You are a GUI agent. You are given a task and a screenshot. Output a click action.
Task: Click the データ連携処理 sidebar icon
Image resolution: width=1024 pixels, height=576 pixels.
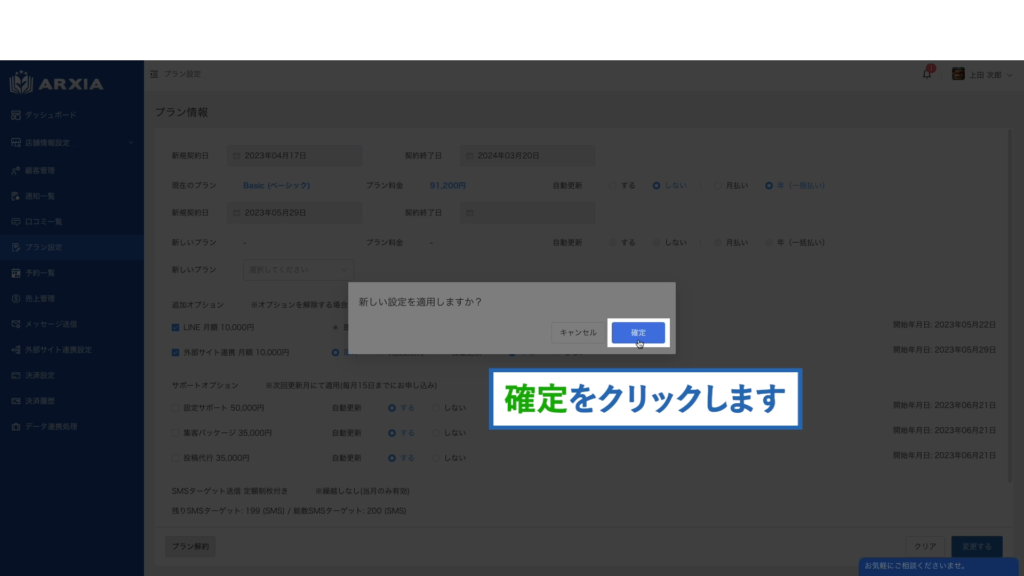point(16,427)
